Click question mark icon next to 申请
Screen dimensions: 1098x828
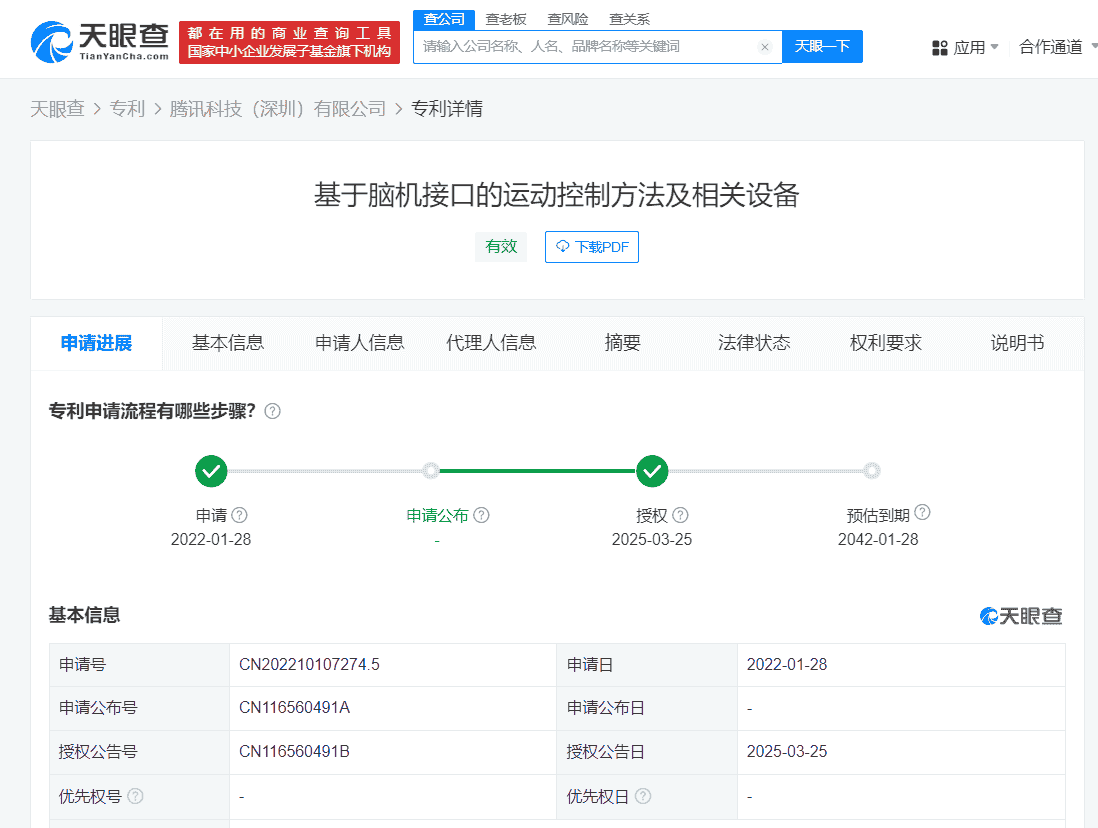coord(239,515)
